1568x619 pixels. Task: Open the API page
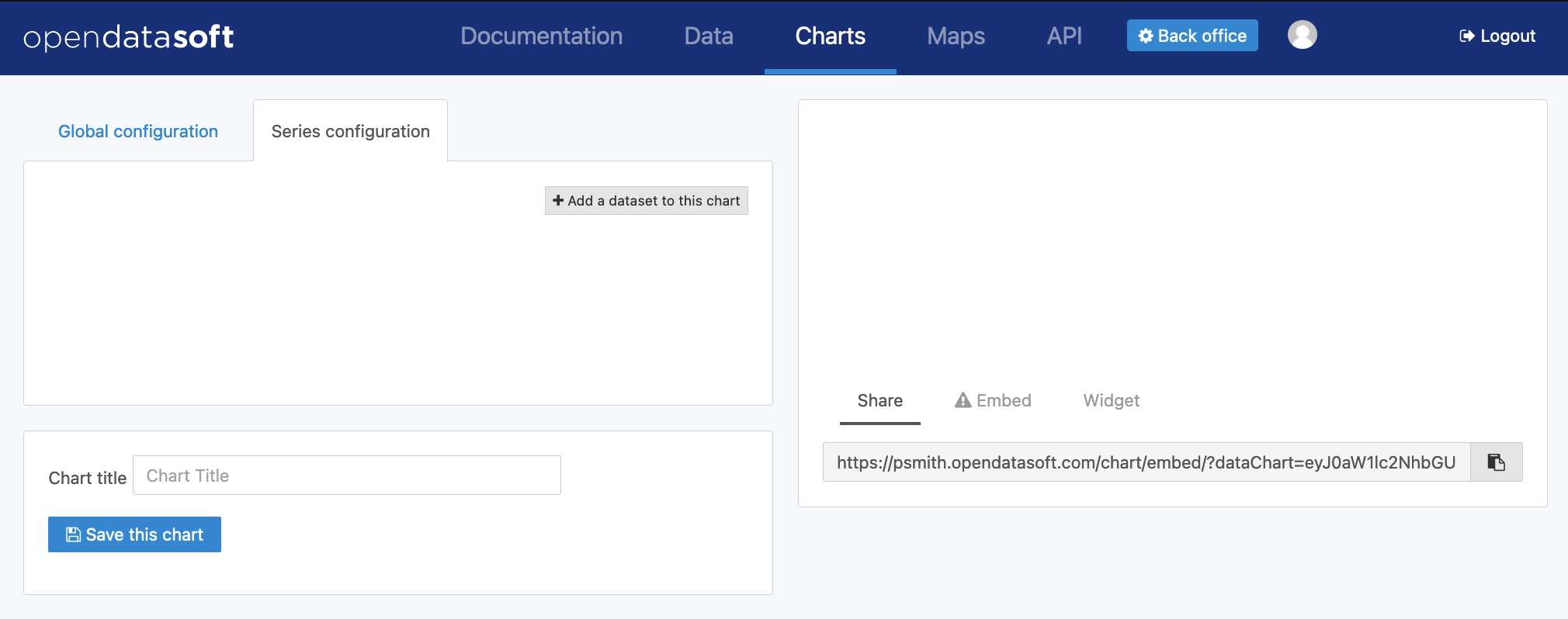[x=1063, y=36]
